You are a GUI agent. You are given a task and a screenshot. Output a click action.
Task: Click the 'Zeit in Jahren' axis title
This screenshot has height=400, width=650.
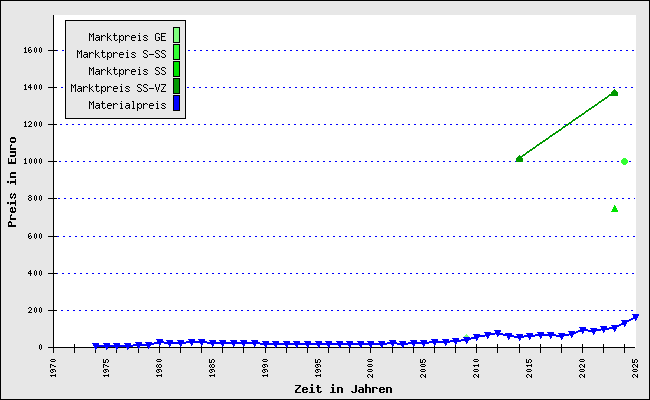coord(343,389)
